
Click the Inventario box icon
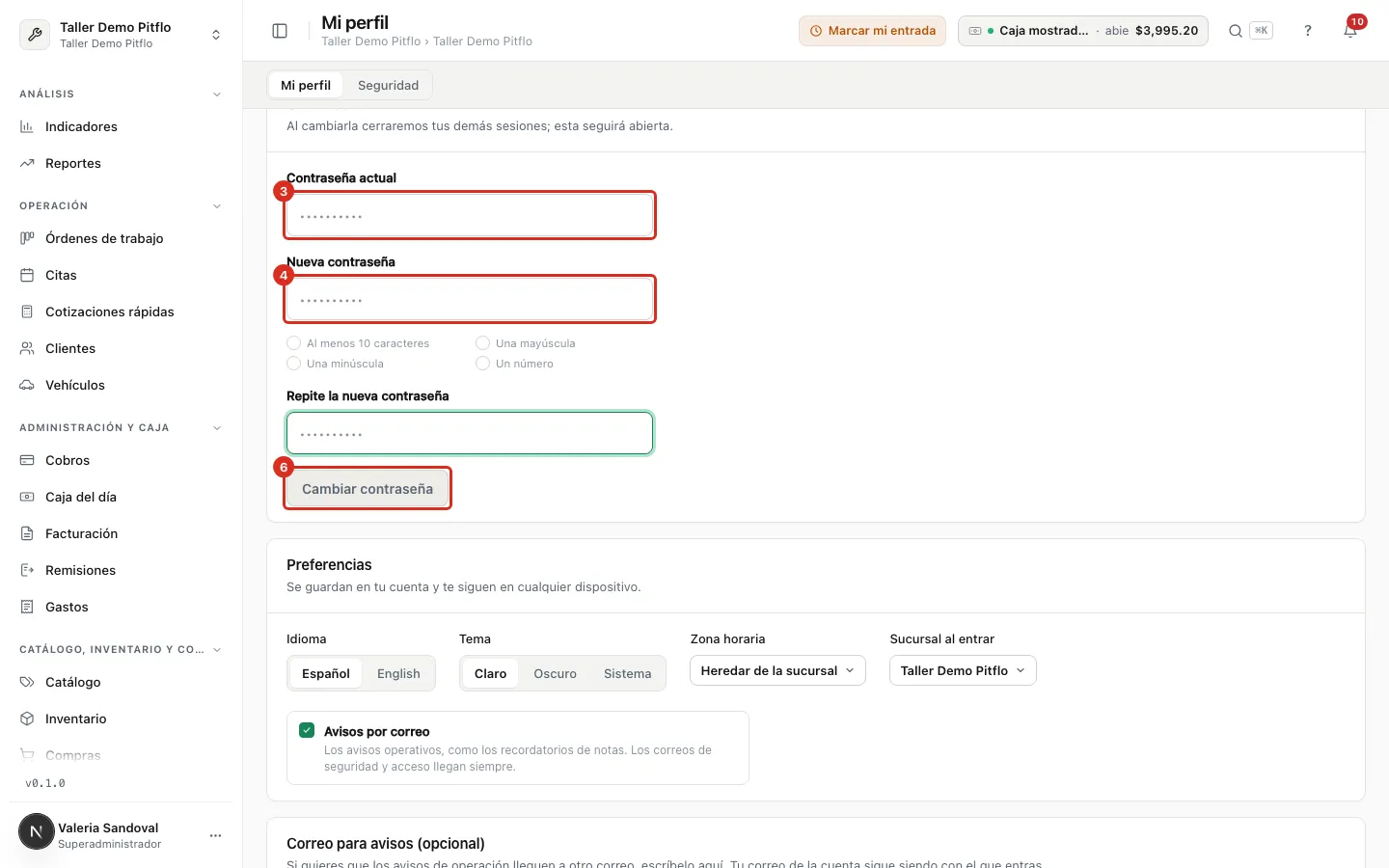(x=27, y=719)
